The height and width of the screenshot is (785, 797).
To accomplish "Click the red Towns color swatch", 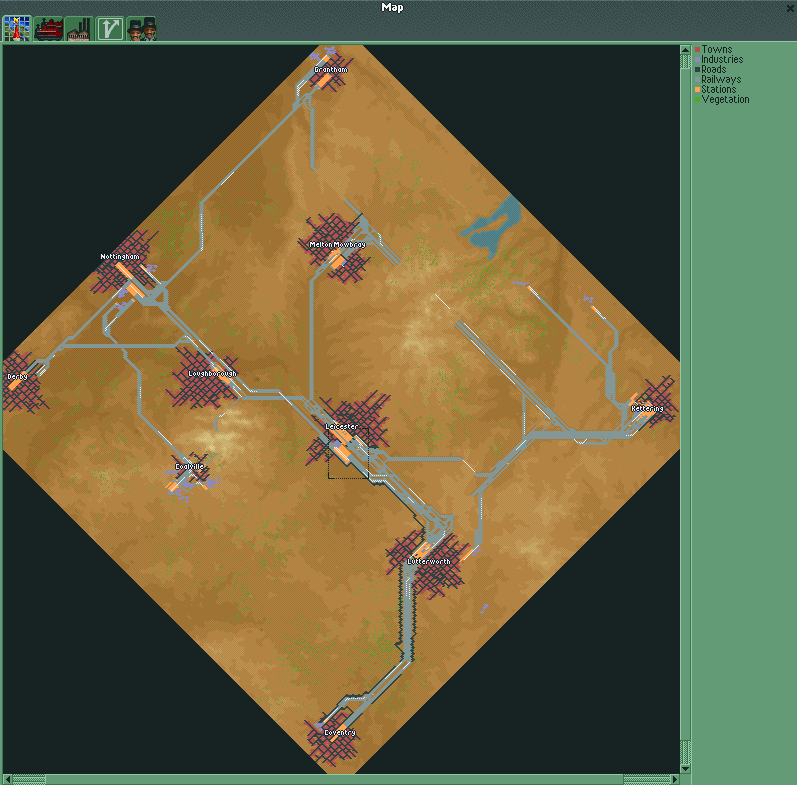I will point(697,49).
